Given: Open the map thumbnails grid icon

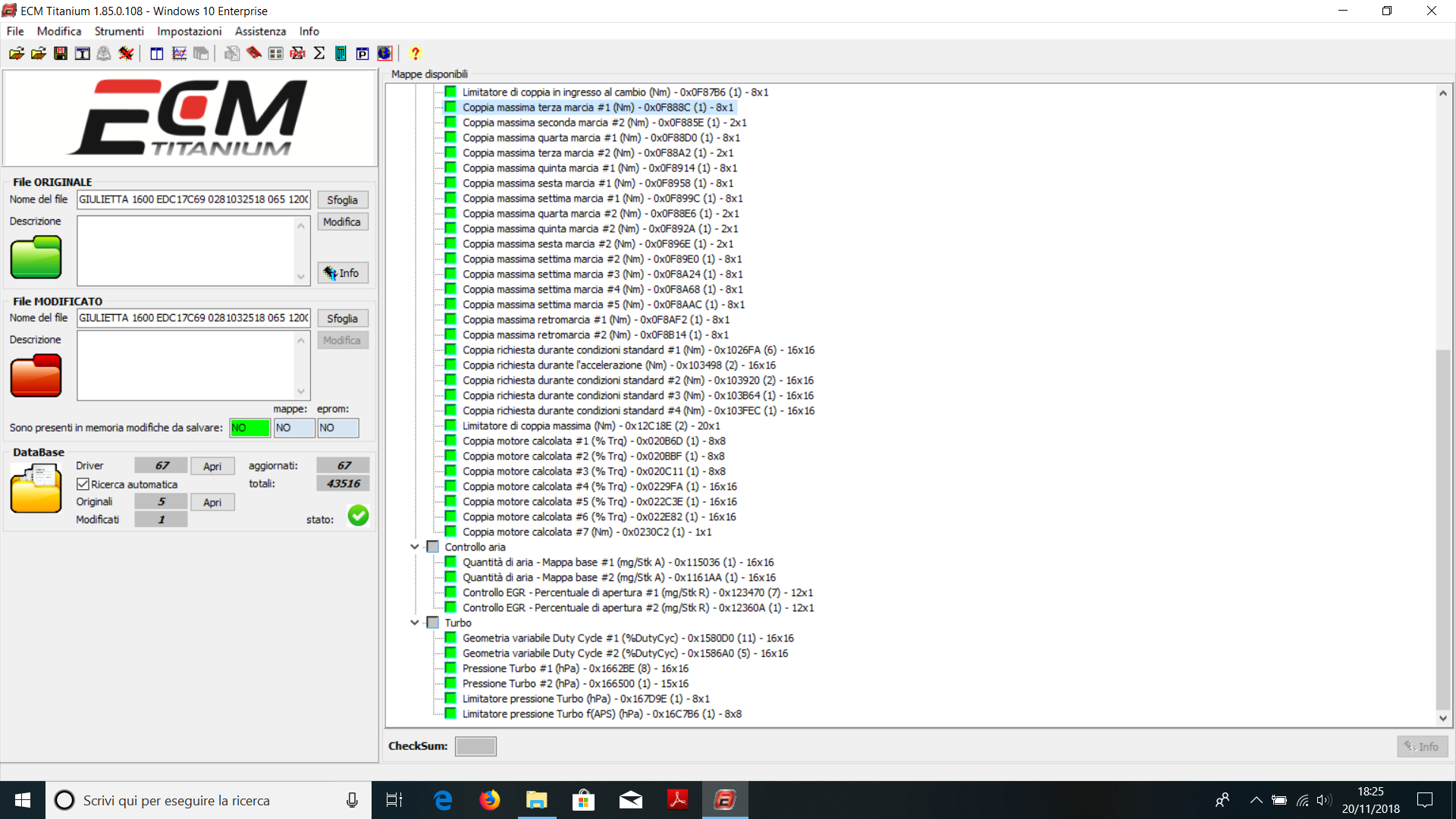Looking at the screenshot, I should click(276, 53).
